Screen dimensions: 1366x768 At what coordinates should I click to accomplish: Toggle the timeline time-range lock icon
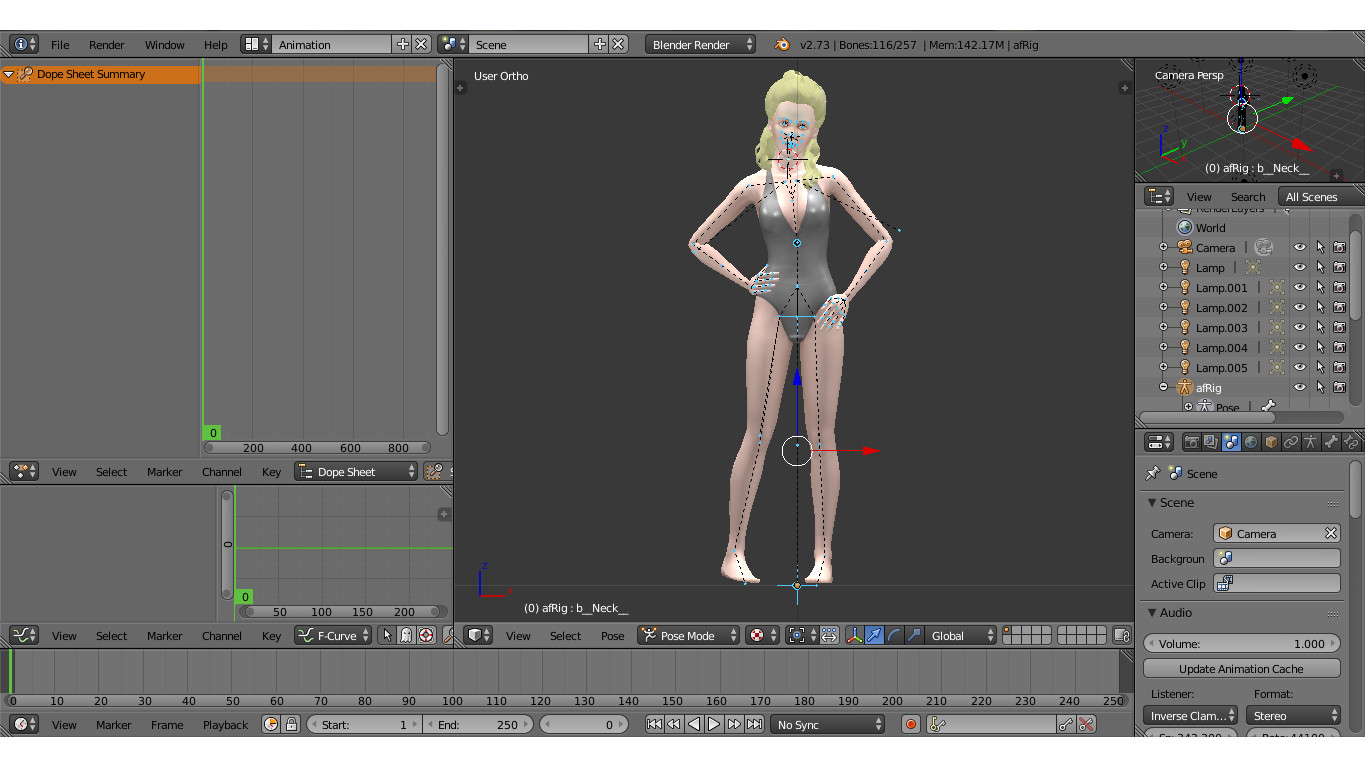point(291,724)
